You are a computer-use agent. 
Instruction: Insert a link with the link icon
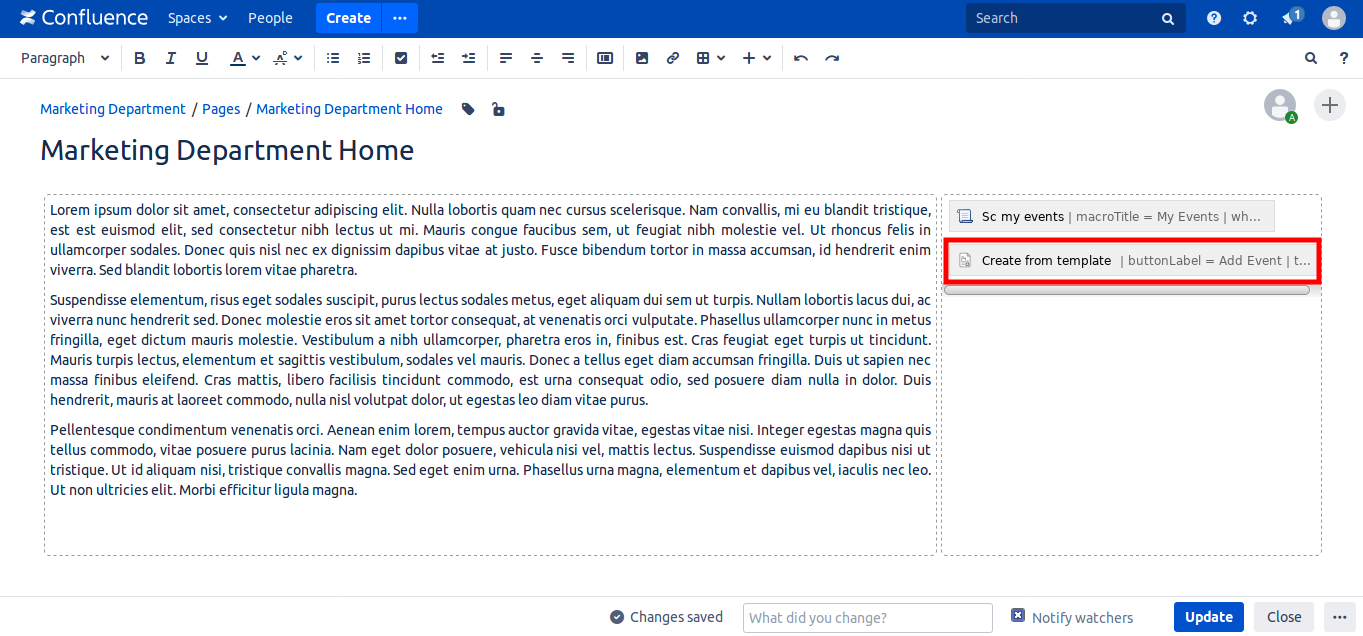tap(673, 58)
